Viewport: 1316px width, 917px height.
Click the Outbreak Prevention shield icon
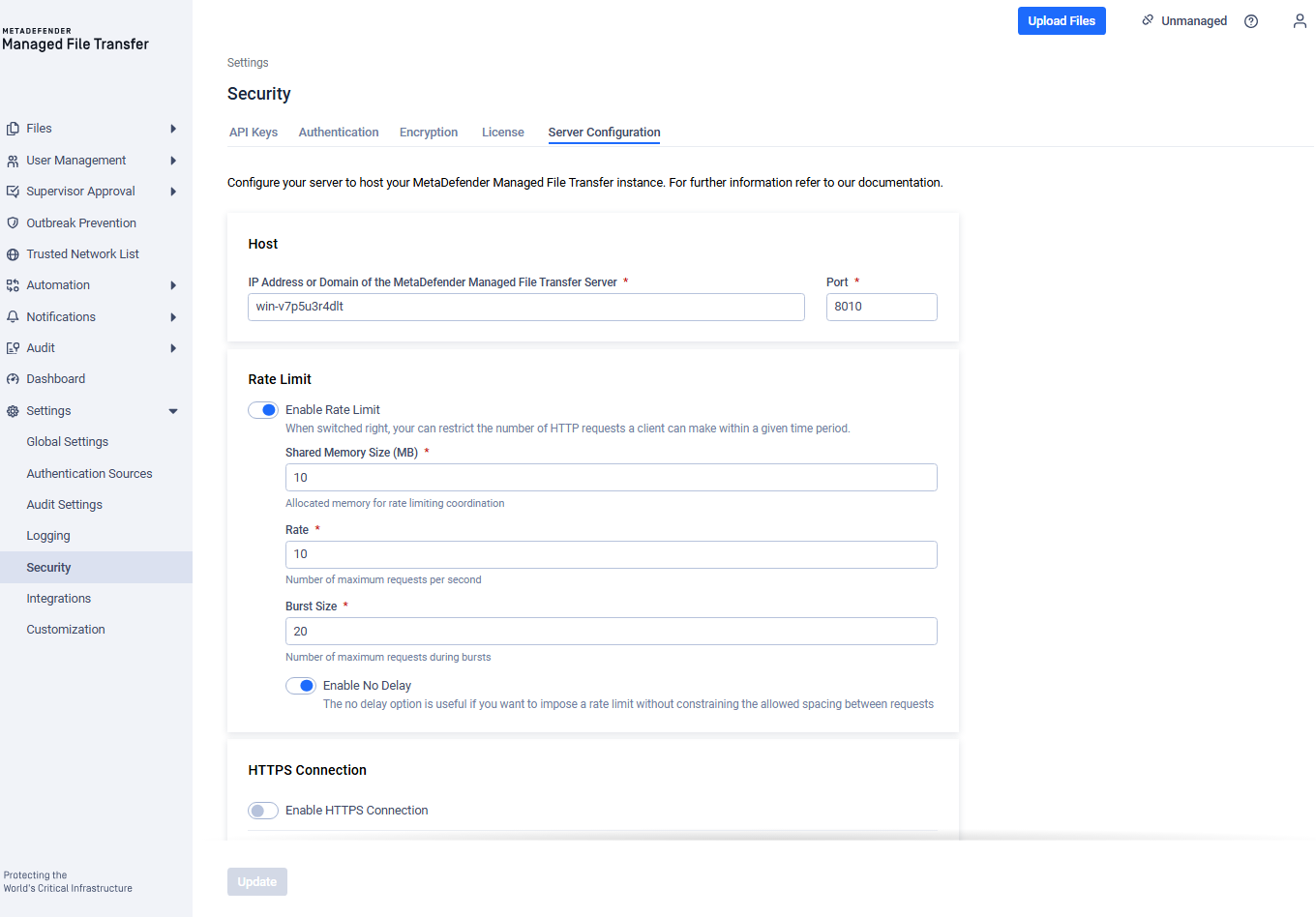13,223
